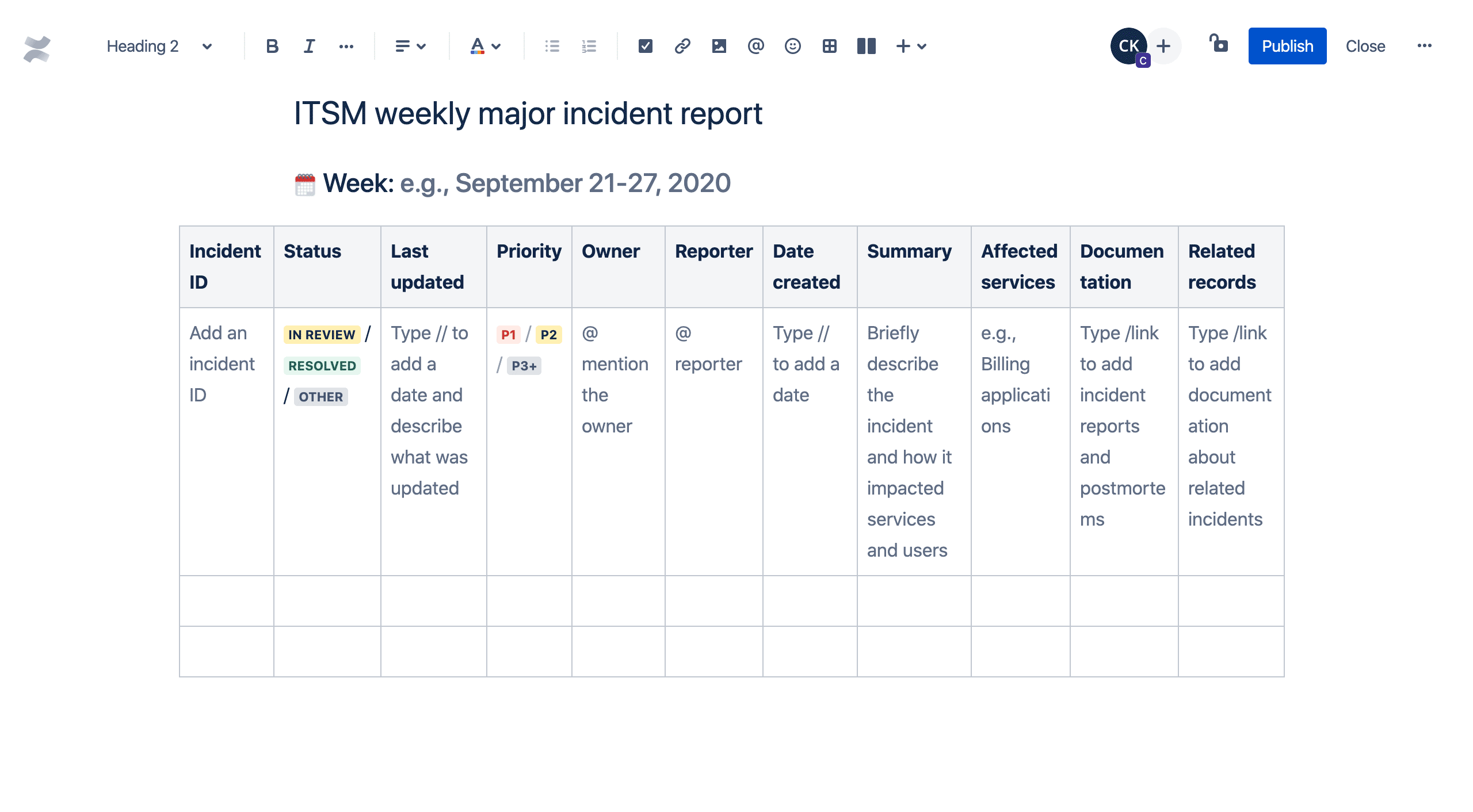The height and width of the screenshot is (812, 1473).
Task: Click the Italic formatting icon
Action: pyautogui.click(x=308, y=45)
